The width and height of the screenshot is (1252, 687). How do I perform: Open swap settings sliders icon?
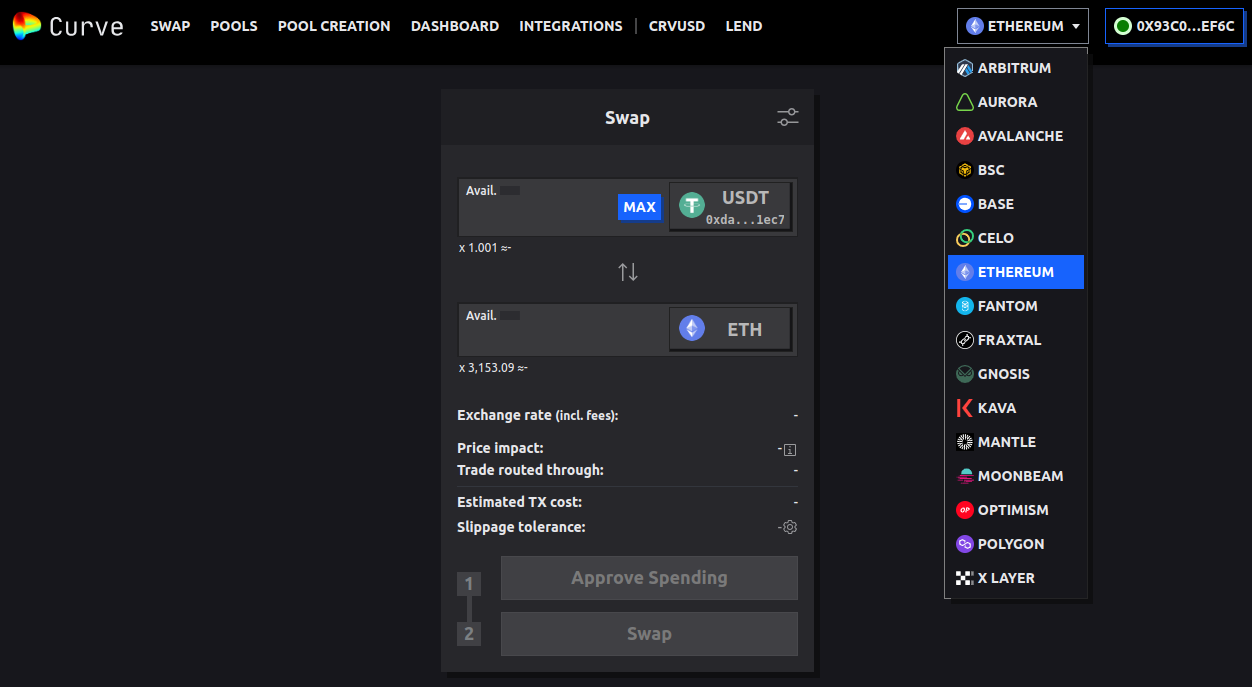click(x=788, y=118)
